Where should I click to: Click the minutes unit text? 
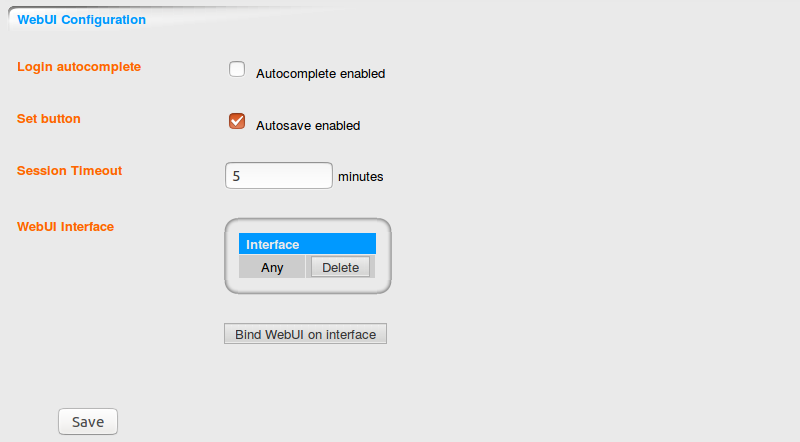tap(361, 177)
